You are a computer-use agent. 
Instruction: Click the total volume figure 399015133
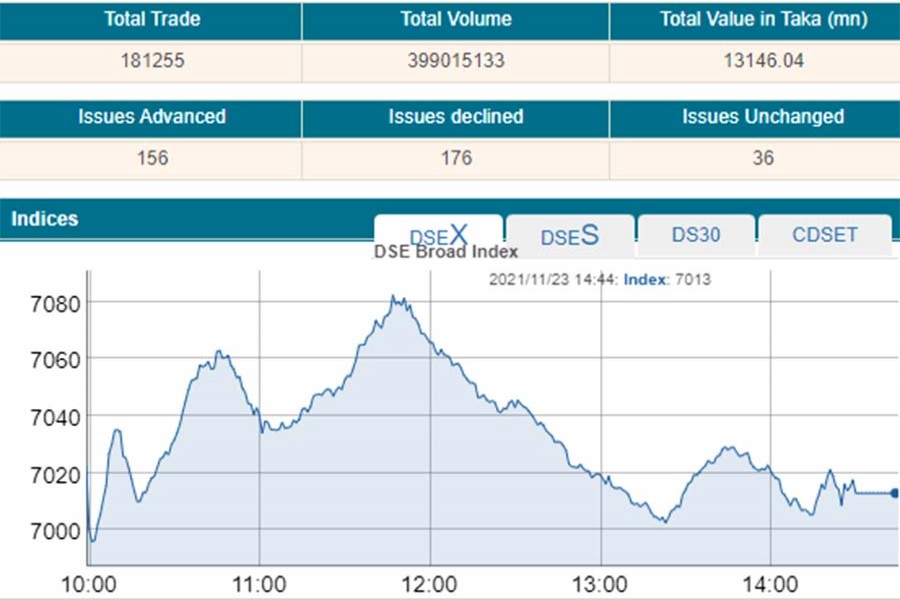click(455, 61)
